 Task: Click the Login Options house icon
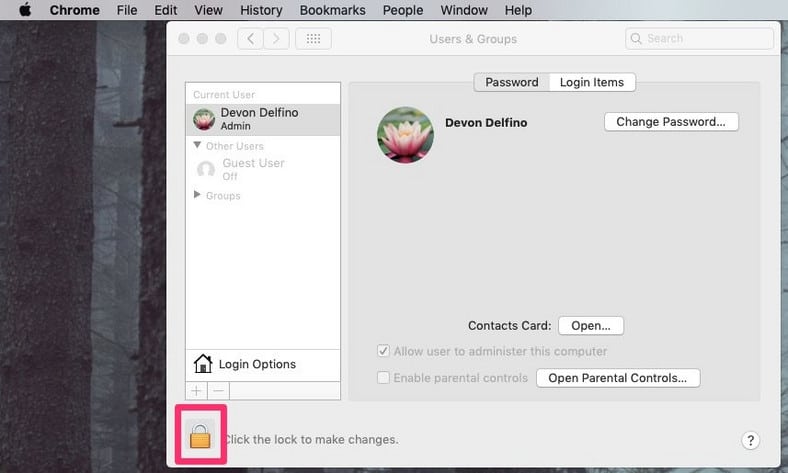pos(203,363)
